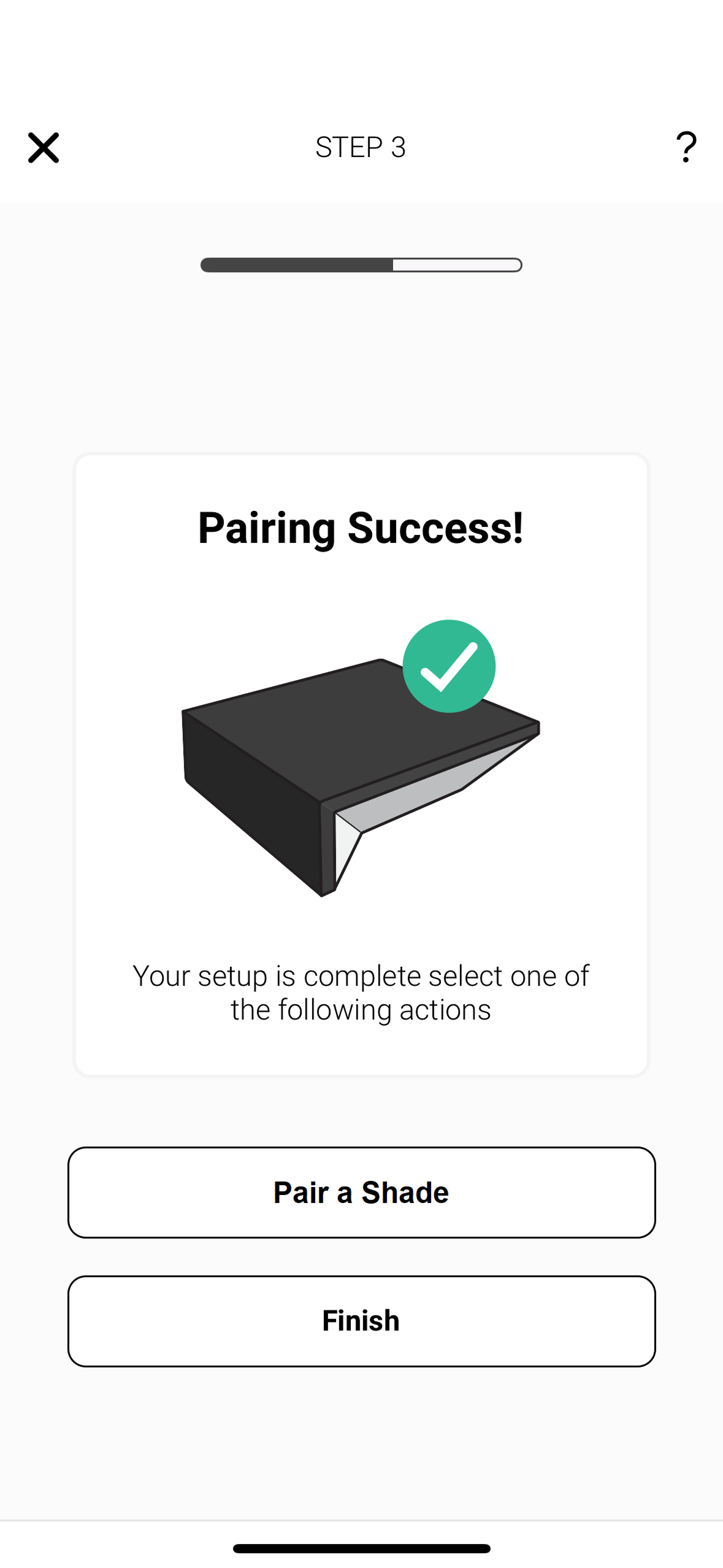Screen dimensions: 723x1568
Task: Tap the Pairing Success! heading
Action: point(361,528)
